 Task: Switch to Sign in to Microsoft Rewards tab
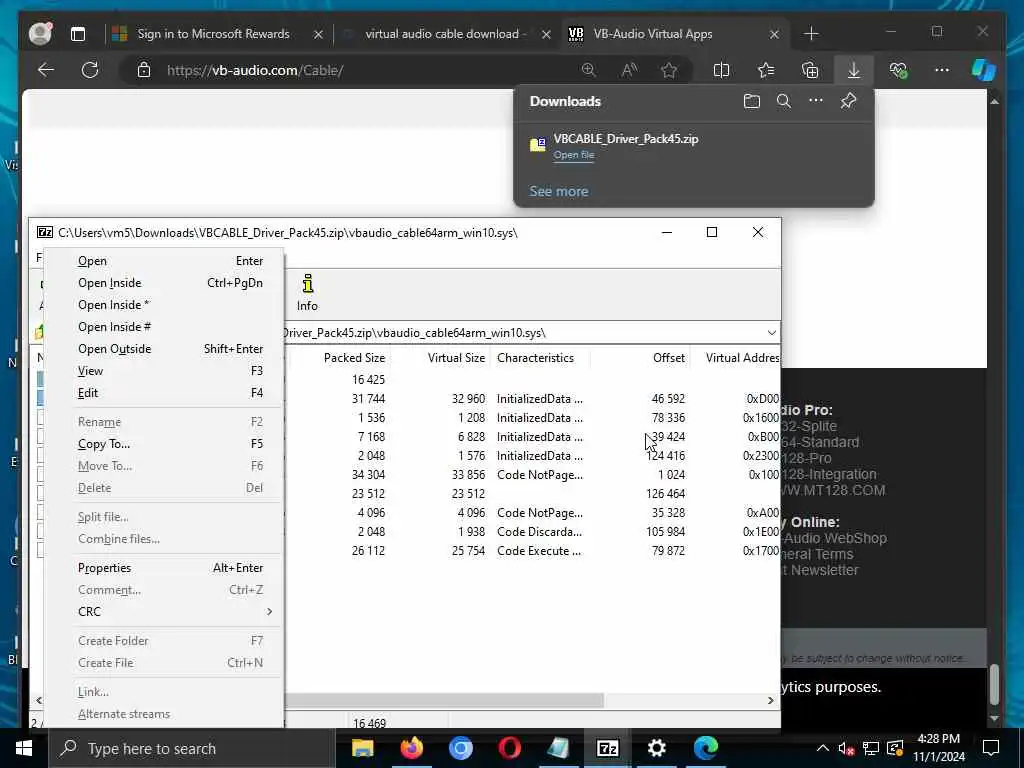click(x=214, y=34)
